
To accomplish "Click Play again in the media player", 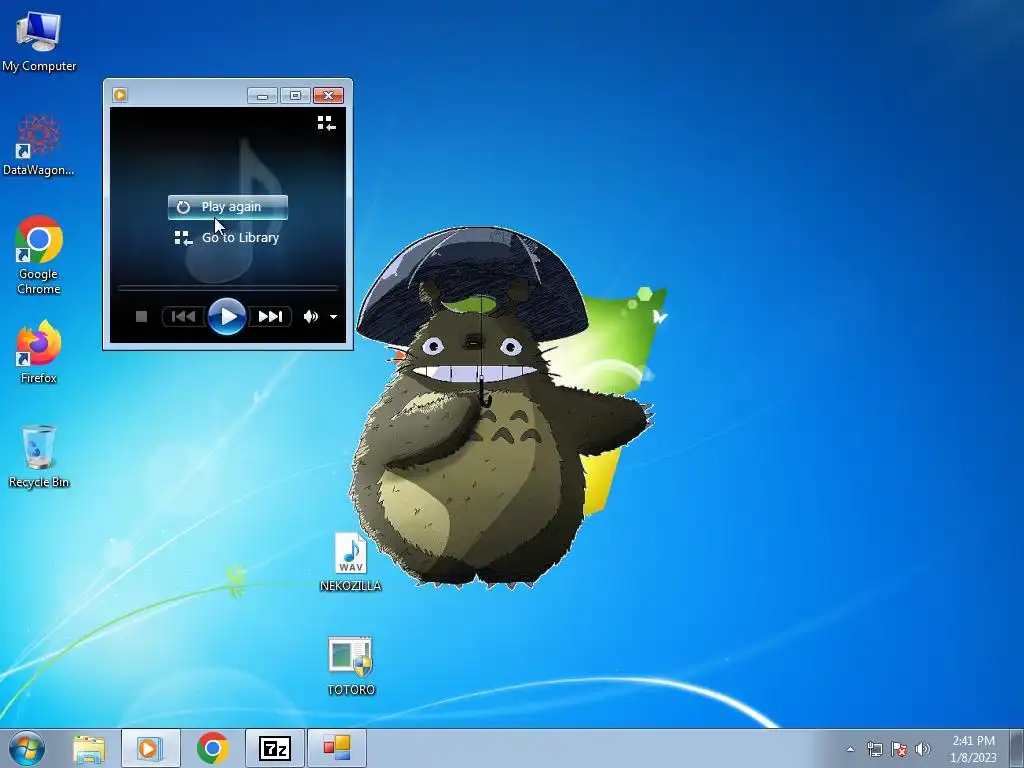I will (x=227, y=207).
